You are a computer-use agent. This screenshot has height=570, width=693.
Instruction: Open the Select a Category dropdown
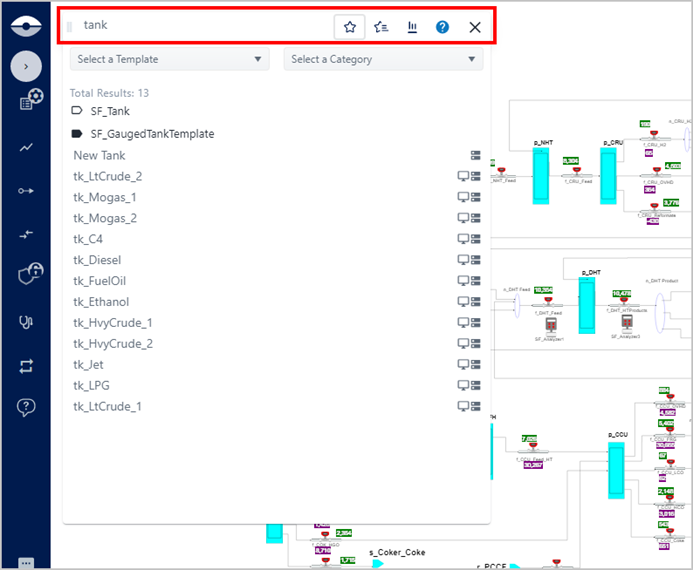tap(383, 59)
